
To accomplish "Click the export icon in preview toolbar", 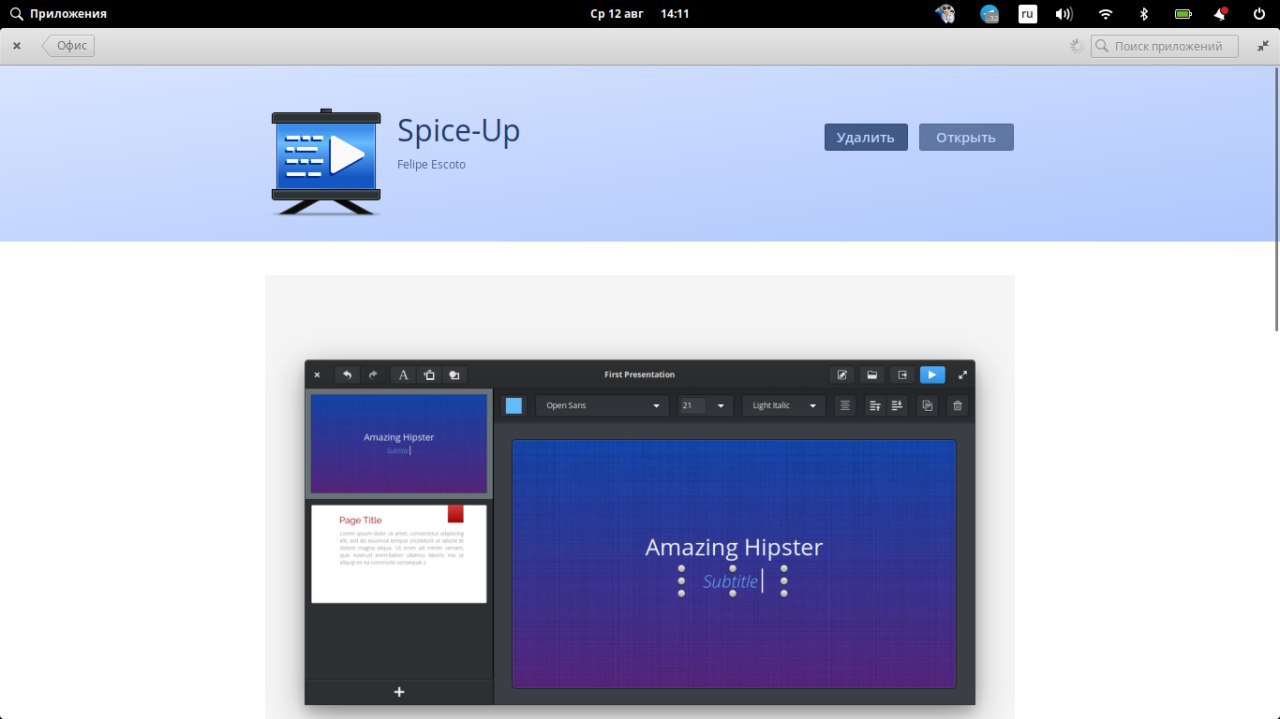I will point(902,375).
